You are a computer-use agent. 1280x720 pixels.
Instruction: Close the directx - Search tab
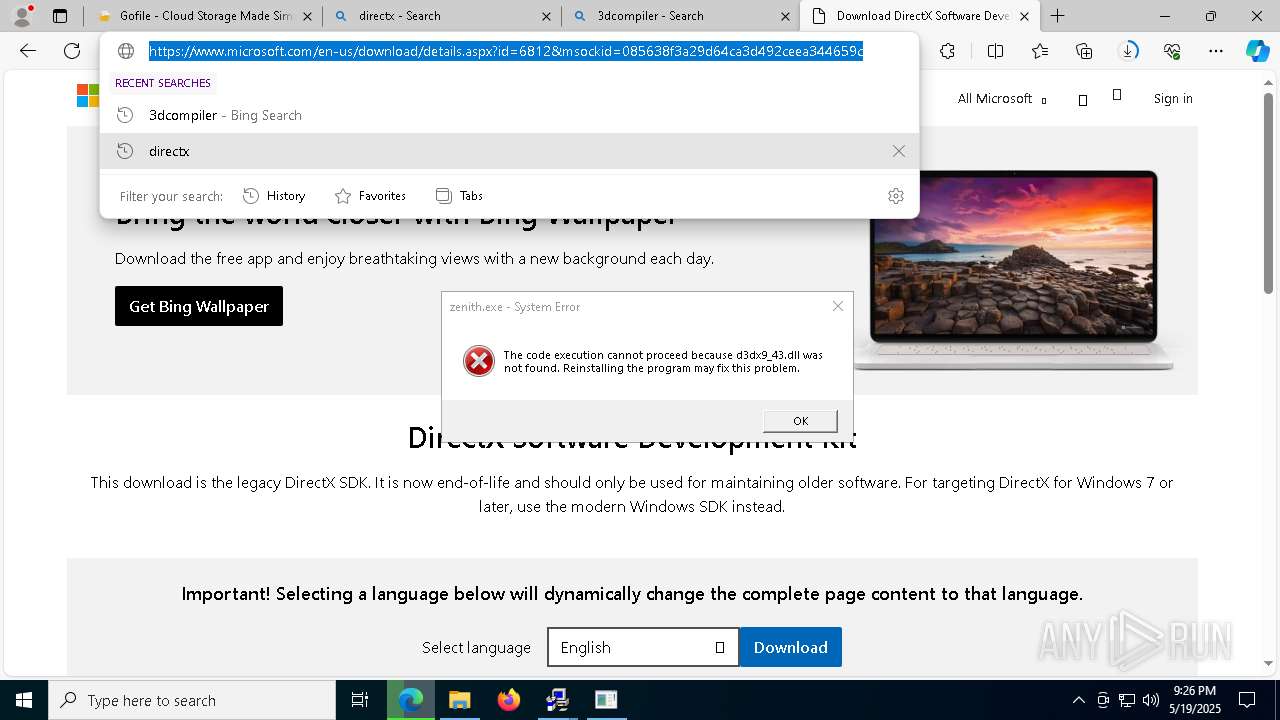pyautogui.click(x=546, y=16)
